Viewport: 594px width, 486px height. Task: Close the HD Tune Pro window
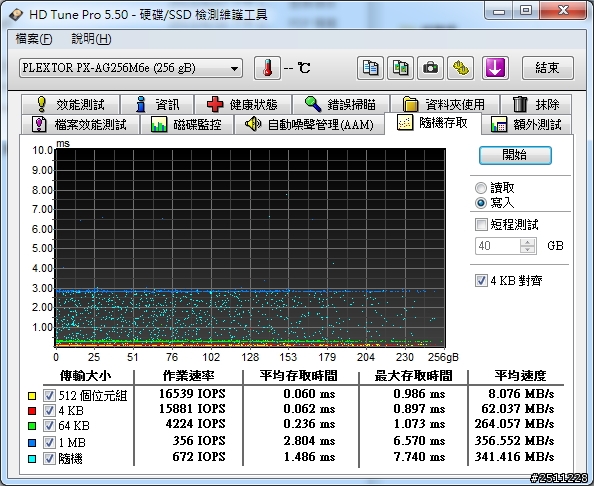pos(564,11)
